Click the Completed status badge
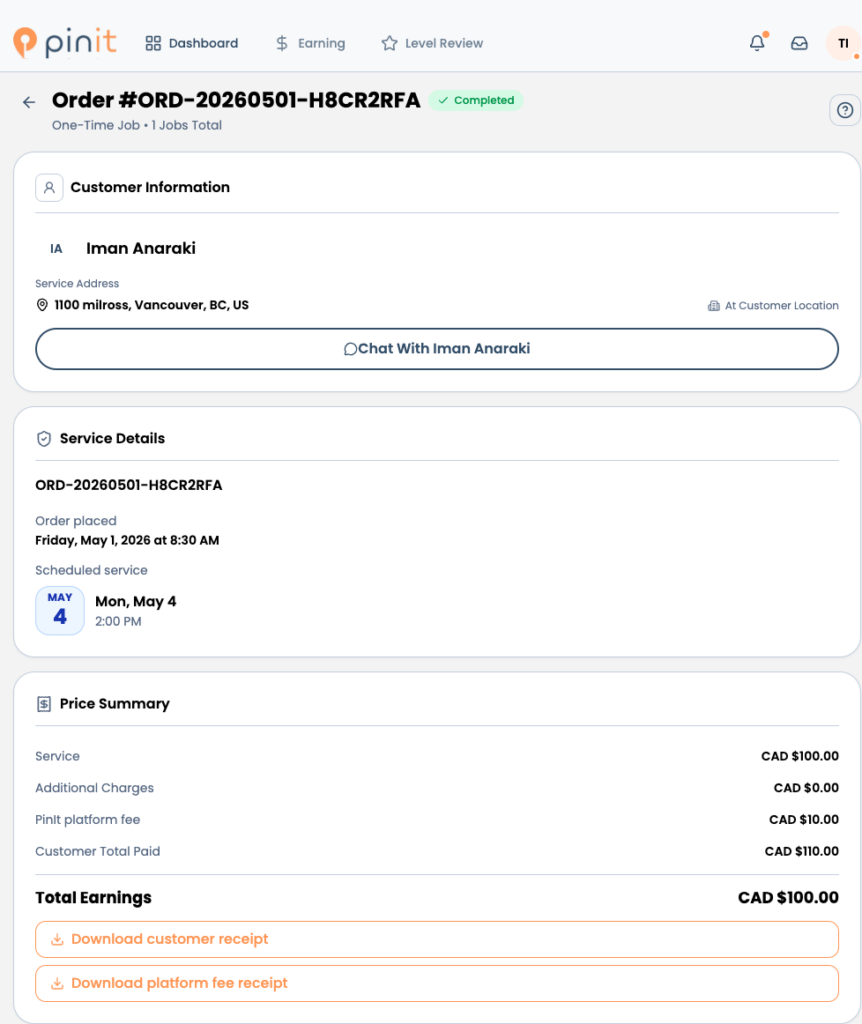The image size is (862, 1024). pyautogui.click(x=476, y=100)
